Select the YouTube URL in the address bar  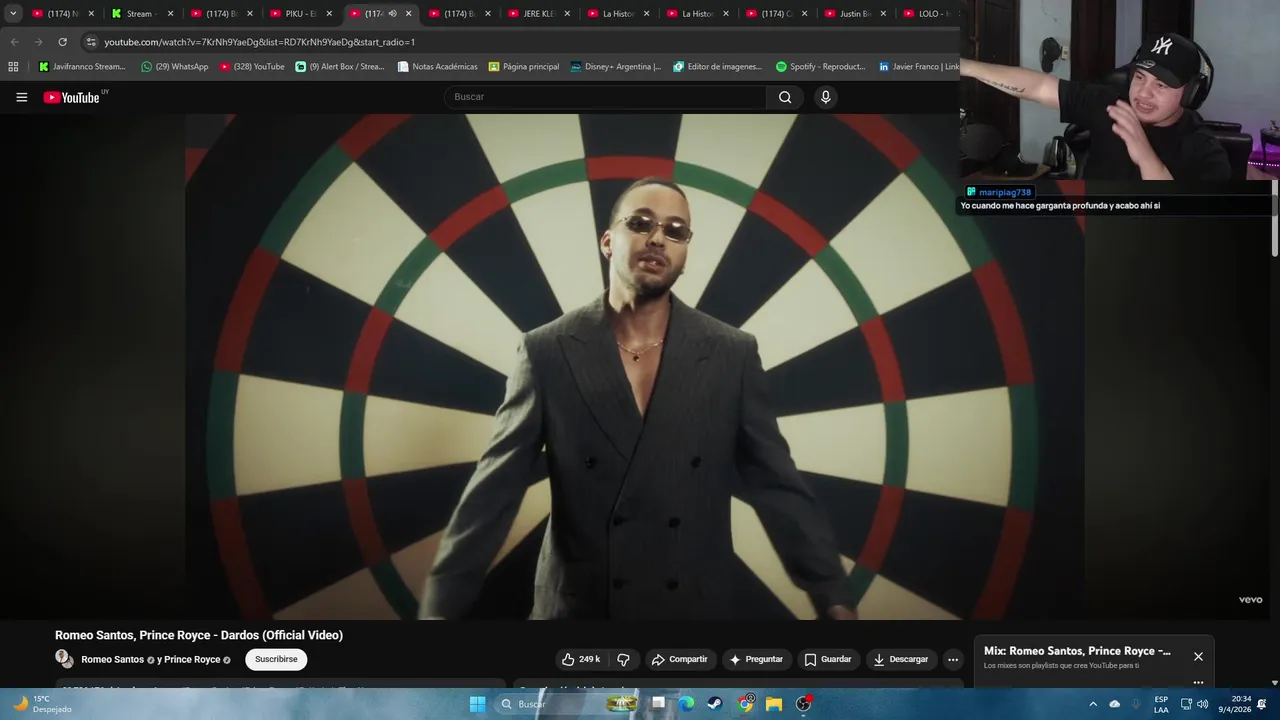pyautogui.click(x=259, y=42)
